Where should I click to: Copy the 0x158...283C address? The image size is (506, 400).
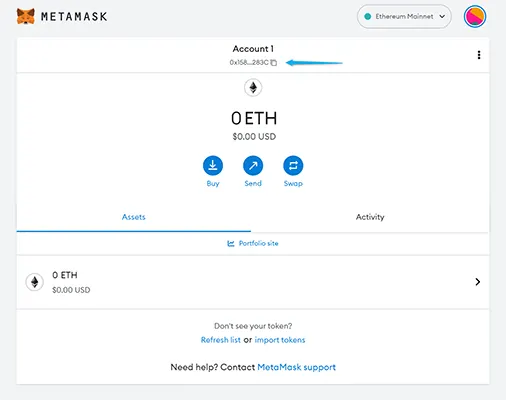pyautogui.click(x=253, y=62)
